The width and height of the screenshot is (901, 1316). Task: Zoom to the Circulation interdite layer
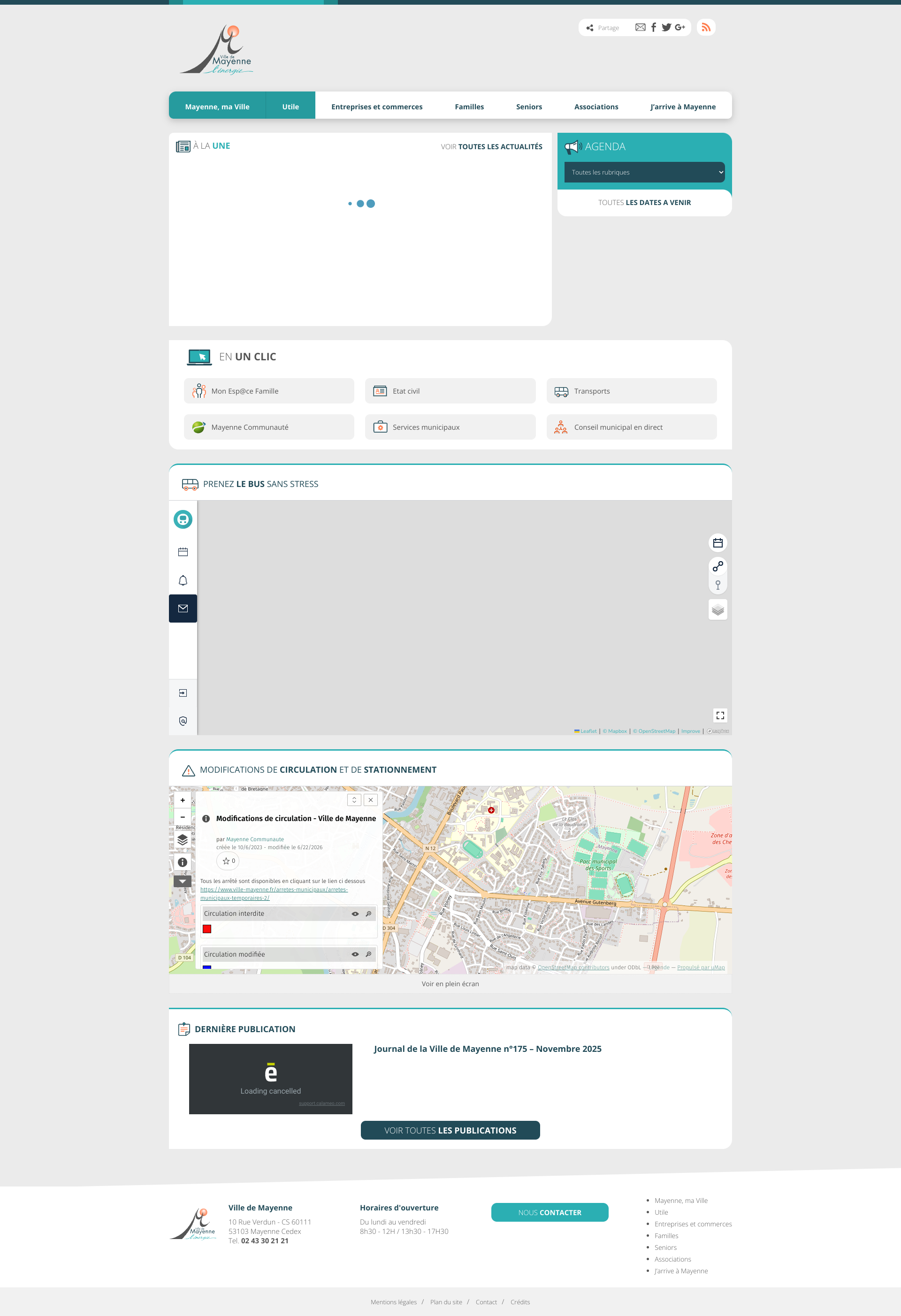(x=369, y=913)
